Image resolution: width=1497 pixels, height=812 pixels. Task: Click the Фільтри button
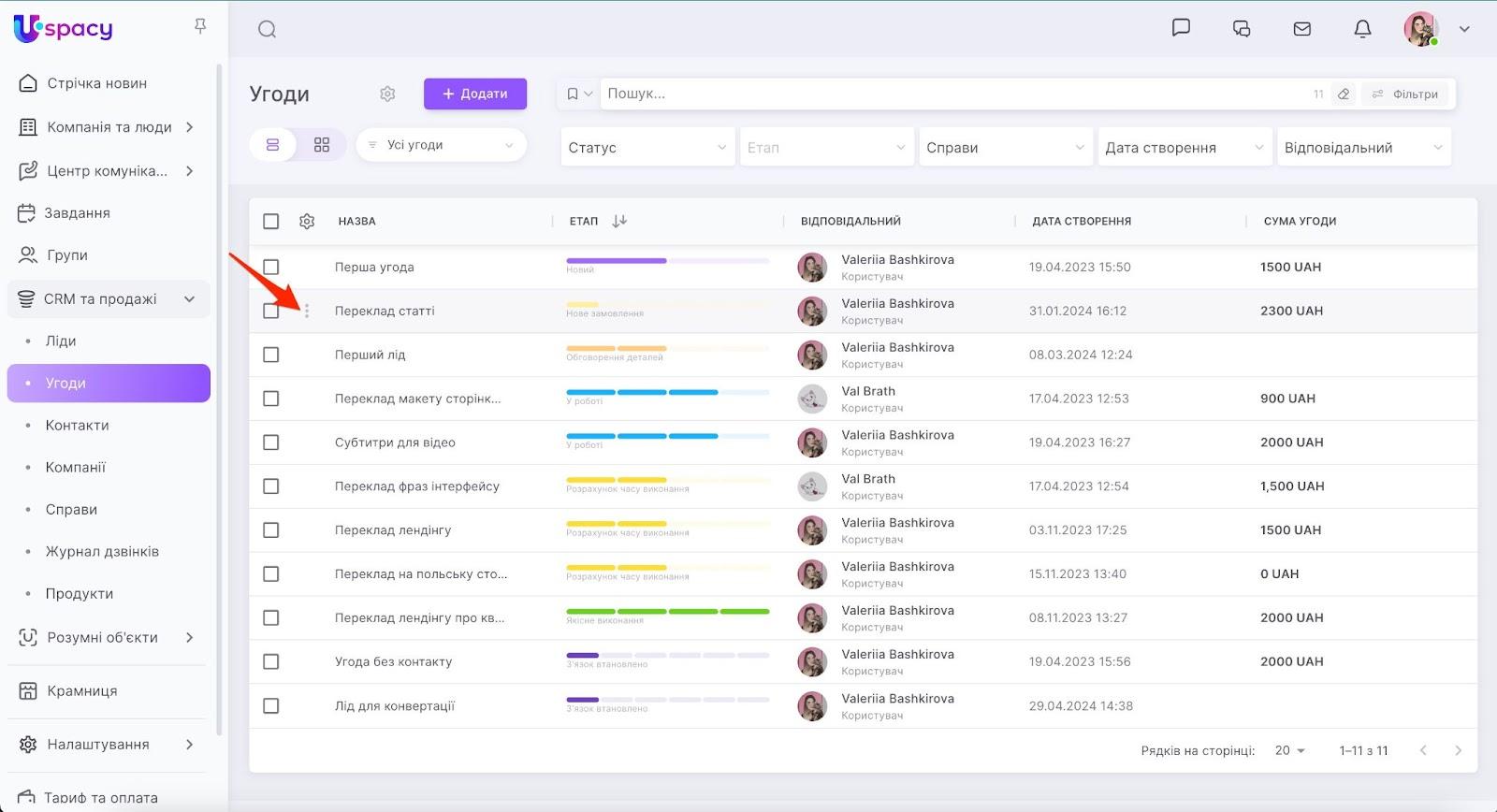click(x=1404, y=94)
